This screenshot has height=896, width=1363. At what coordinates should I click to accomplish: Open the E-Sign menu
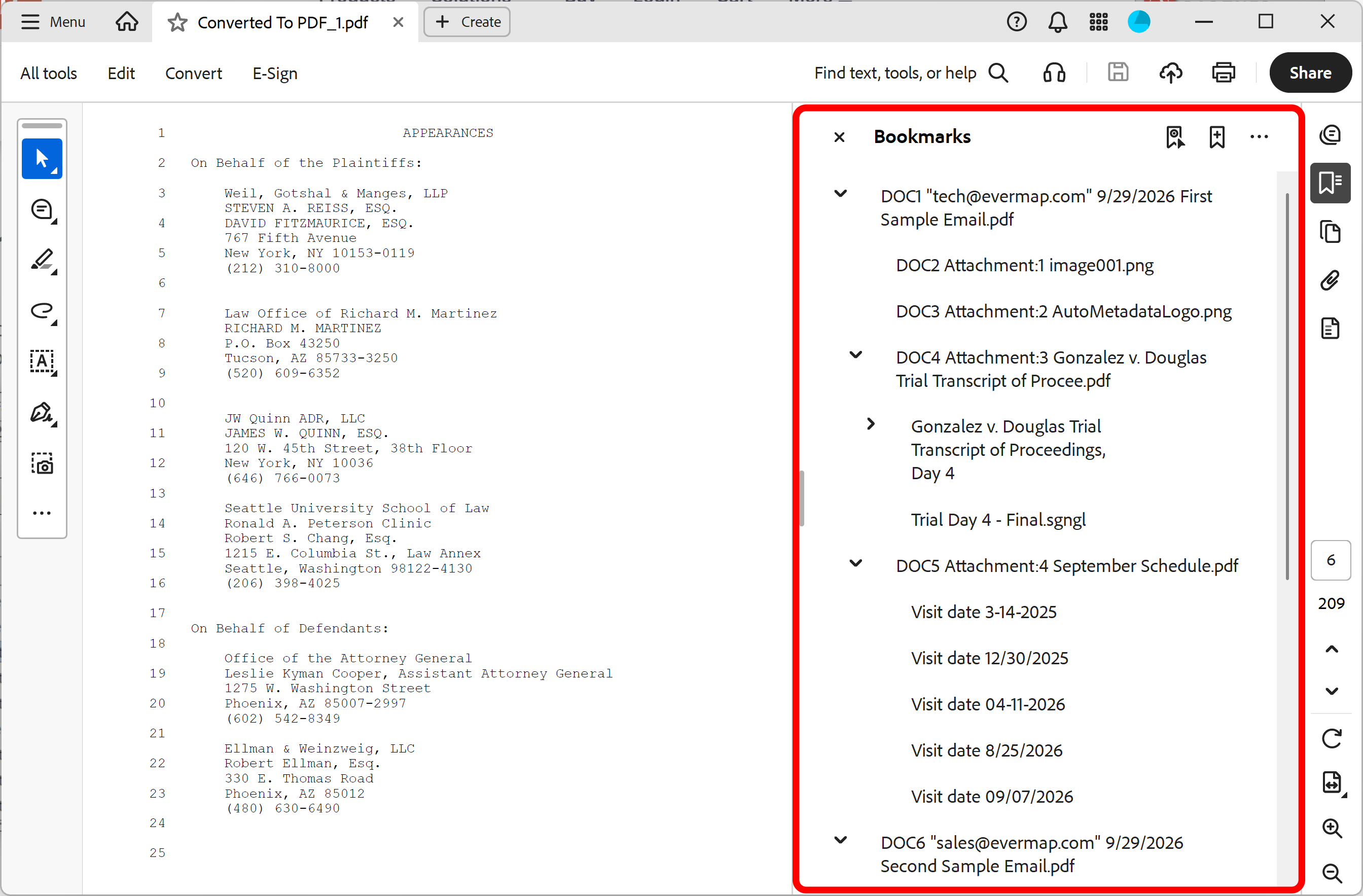click(275, 74)
